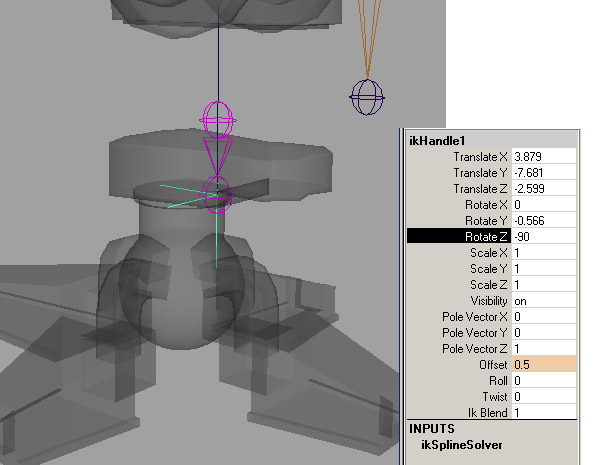Click the Scale Z value field
This screenshot has width=600, height=465.
(x=544, y=285)
